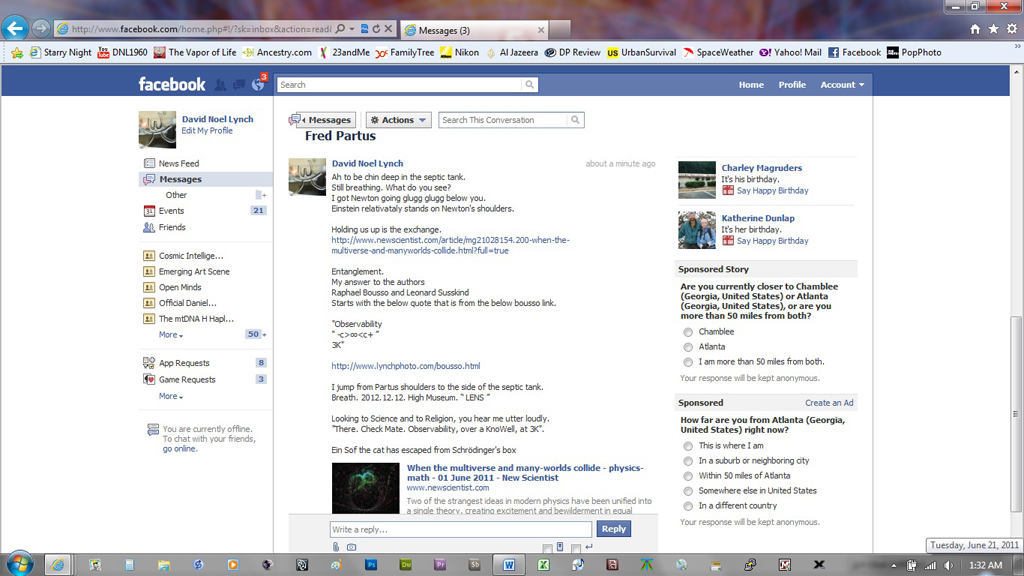Click the volume speaker icon in system tray
This screenshot has height=576, width=1024.
click(x=948, y=566)
